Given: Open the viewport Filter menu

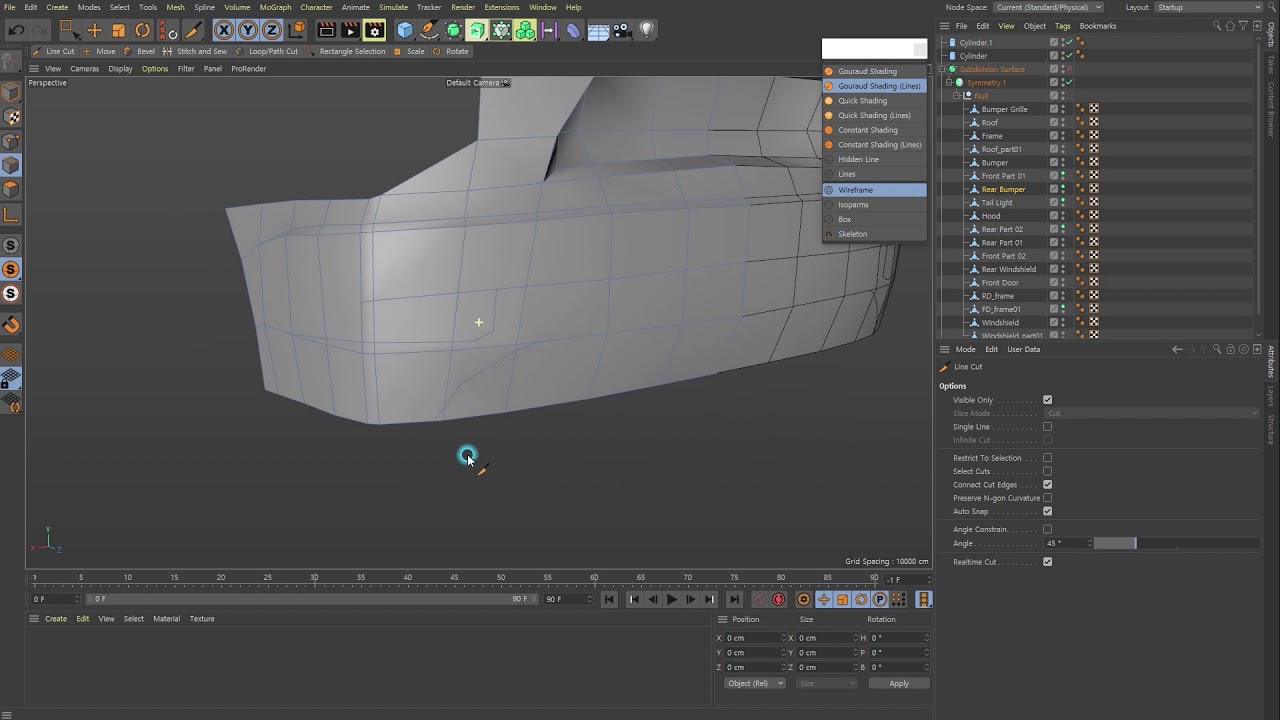Looking at the screenshot, I should point(186,69).
